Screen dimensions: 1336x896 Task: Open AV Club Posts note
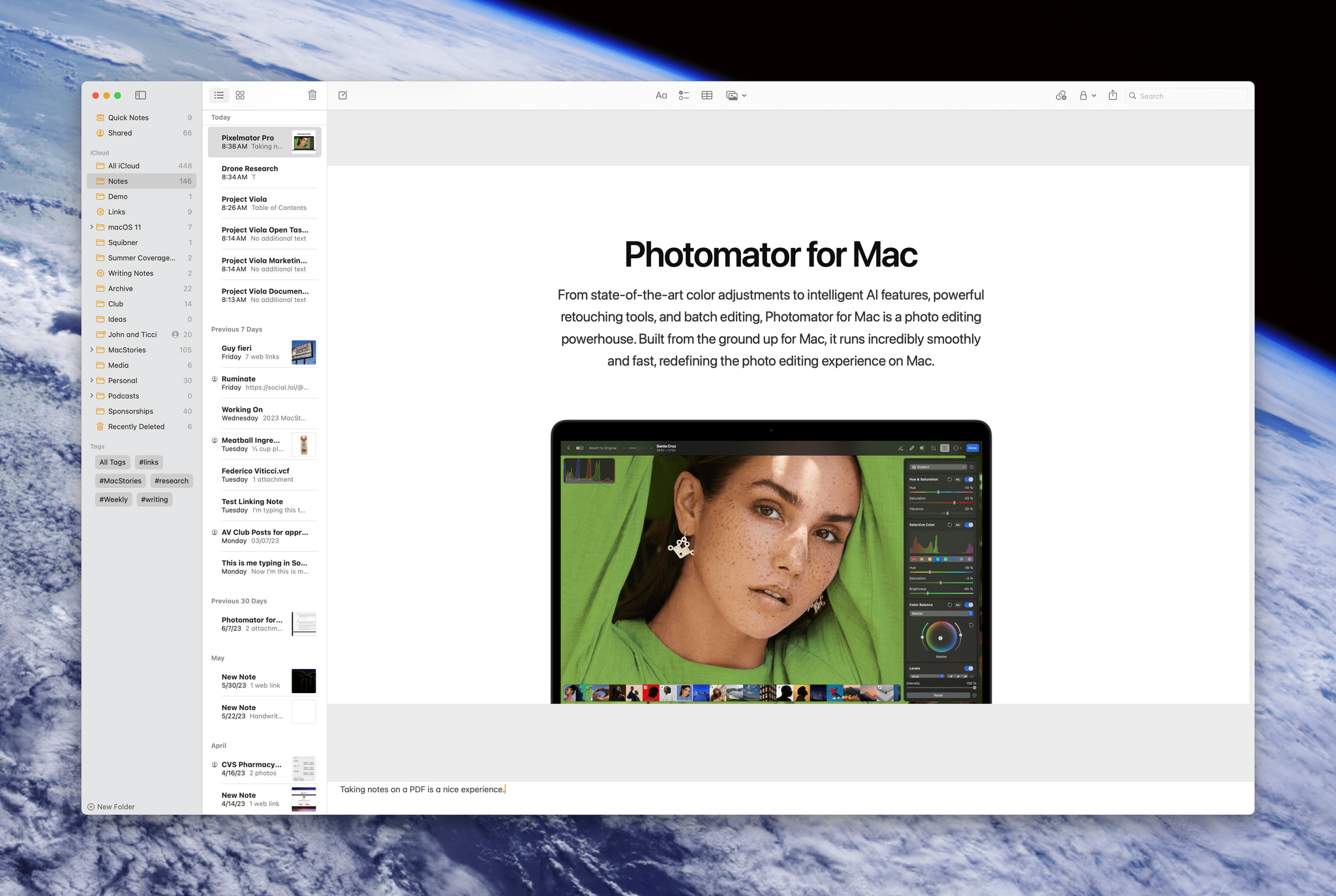tap(264, 537)
